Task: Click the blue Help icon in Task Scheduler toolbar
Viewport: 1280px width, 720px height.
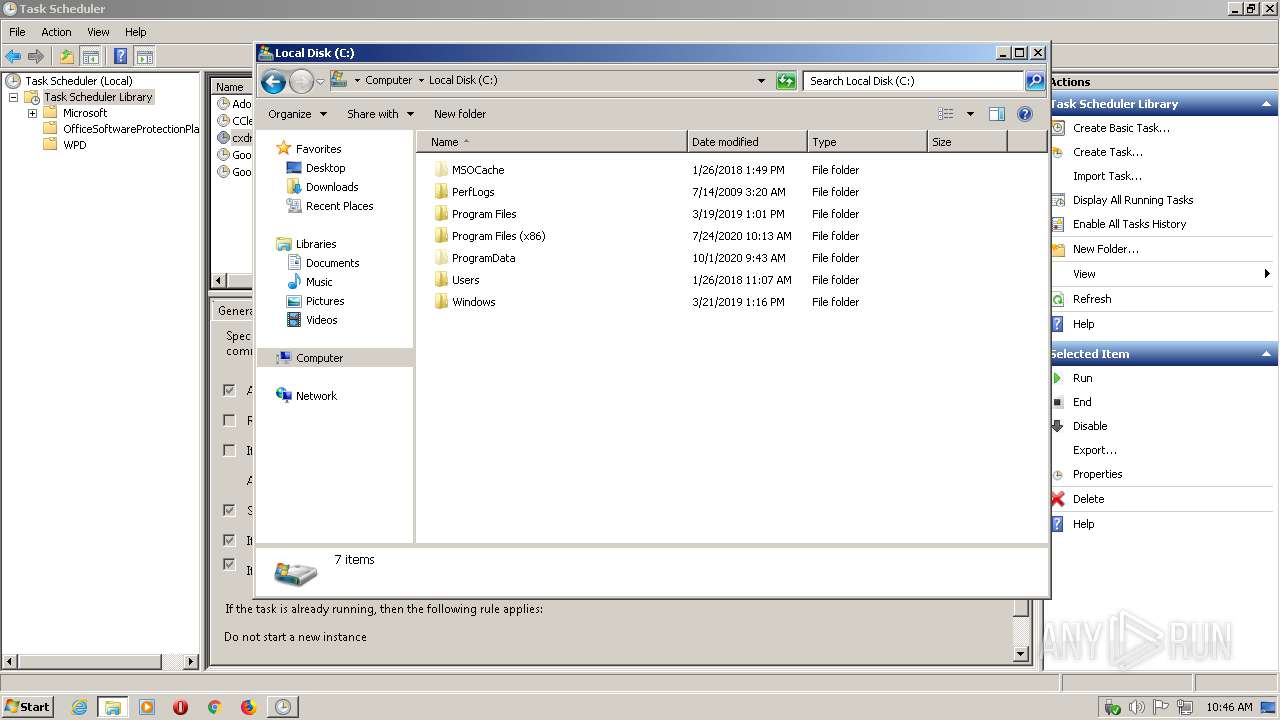Action: click(120, 56)
